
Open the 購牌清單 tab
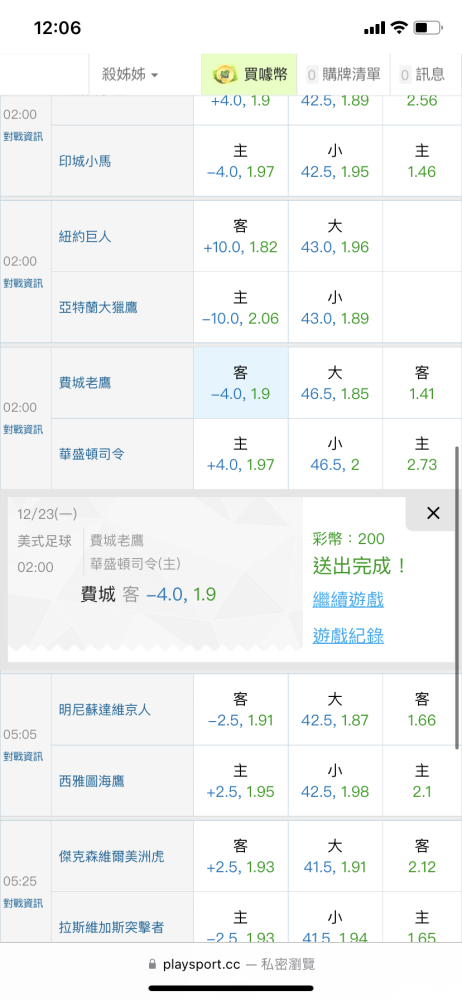(344, 75)
